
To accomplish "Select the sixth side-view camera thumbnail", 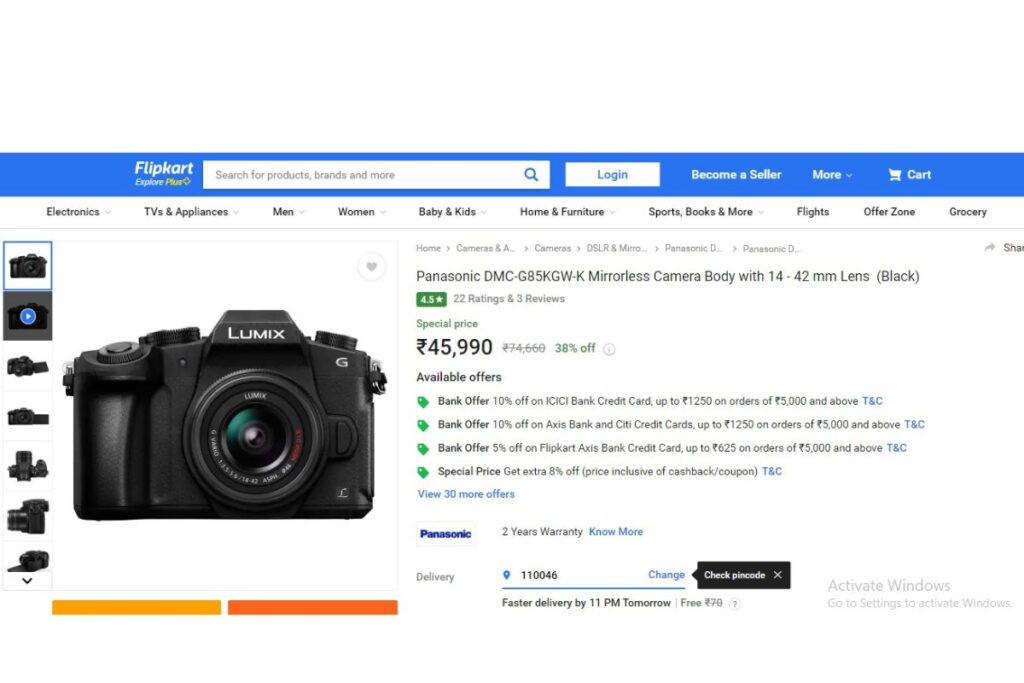I will point(27,516).
